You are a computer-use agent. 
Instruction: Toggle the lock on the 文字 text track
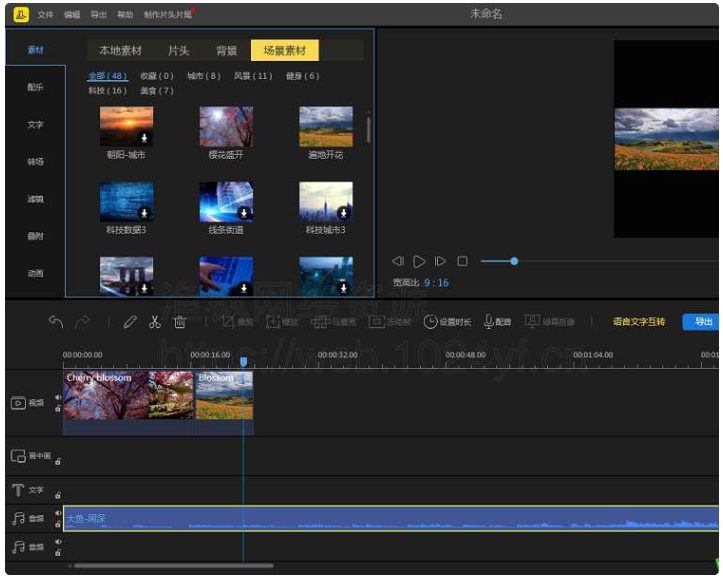(58, 495)
